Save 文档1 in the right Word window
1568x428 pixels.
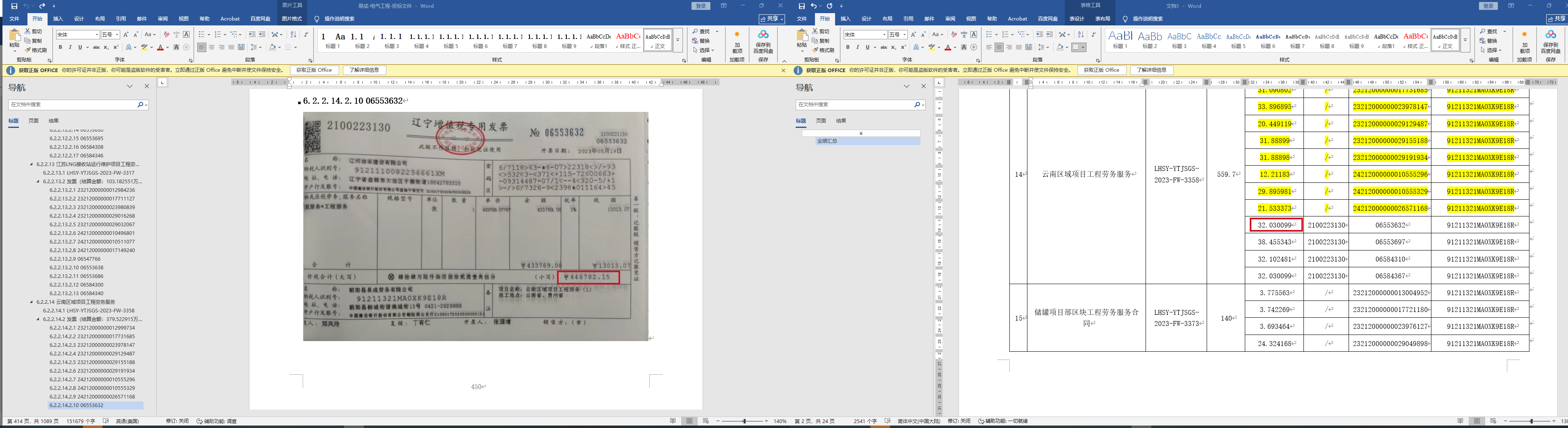[802, 6]
